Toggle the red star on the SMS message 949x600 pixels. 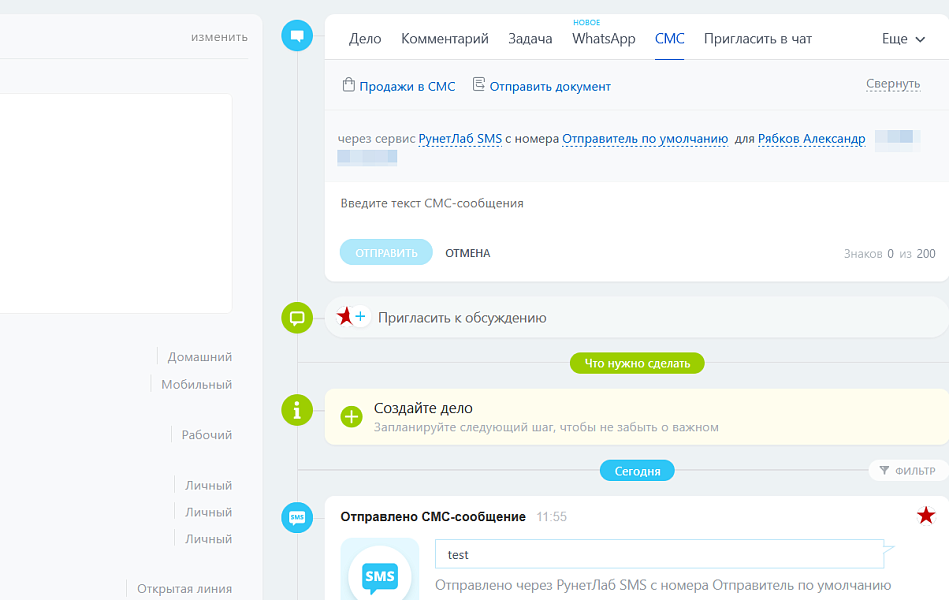[x=928, y=515]
